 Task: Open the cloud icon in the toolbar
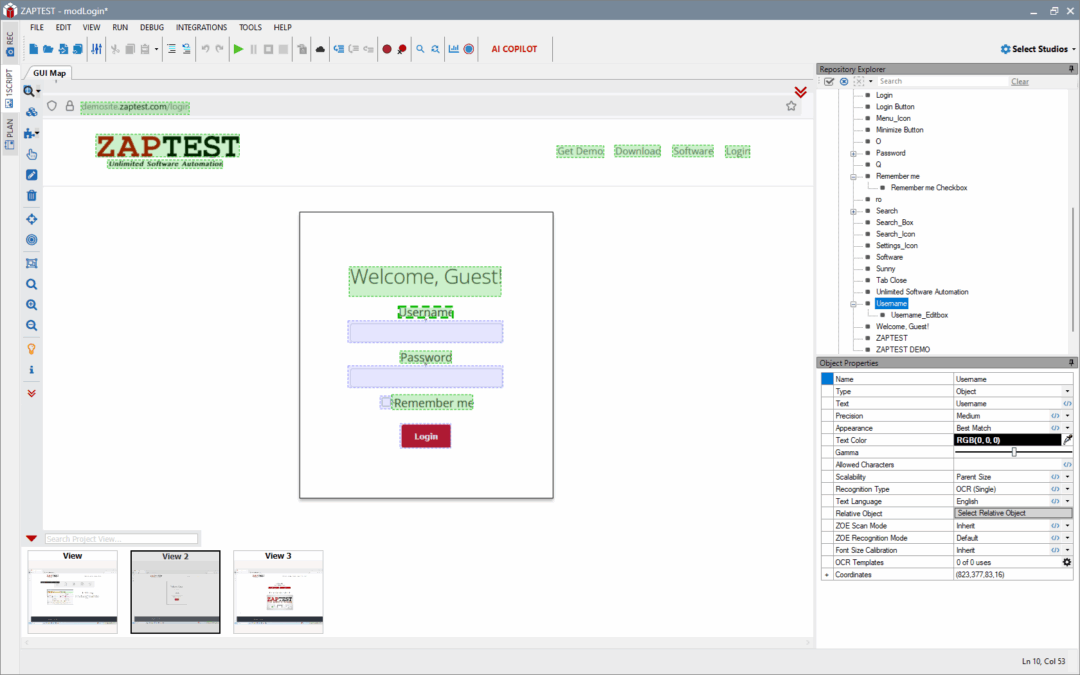(320, 49)
